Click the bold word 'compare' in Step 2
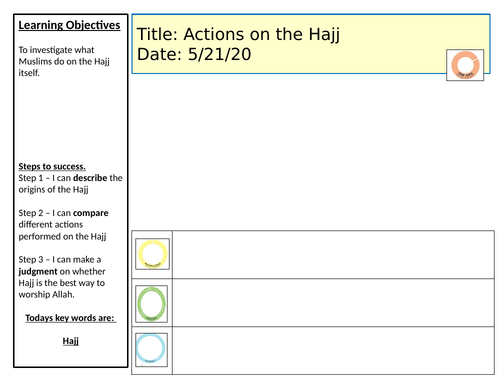 [91, 213]
